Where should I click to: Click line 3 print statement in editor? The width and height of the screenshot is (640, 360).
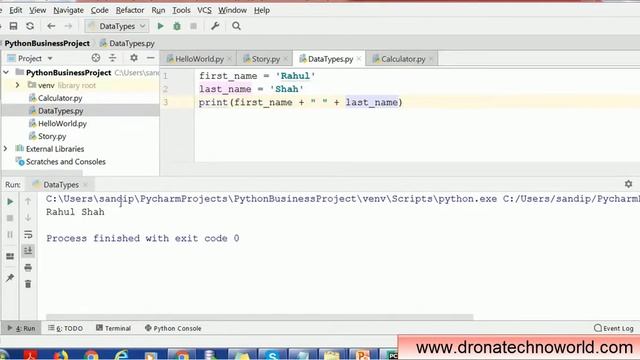pos(300,102)
